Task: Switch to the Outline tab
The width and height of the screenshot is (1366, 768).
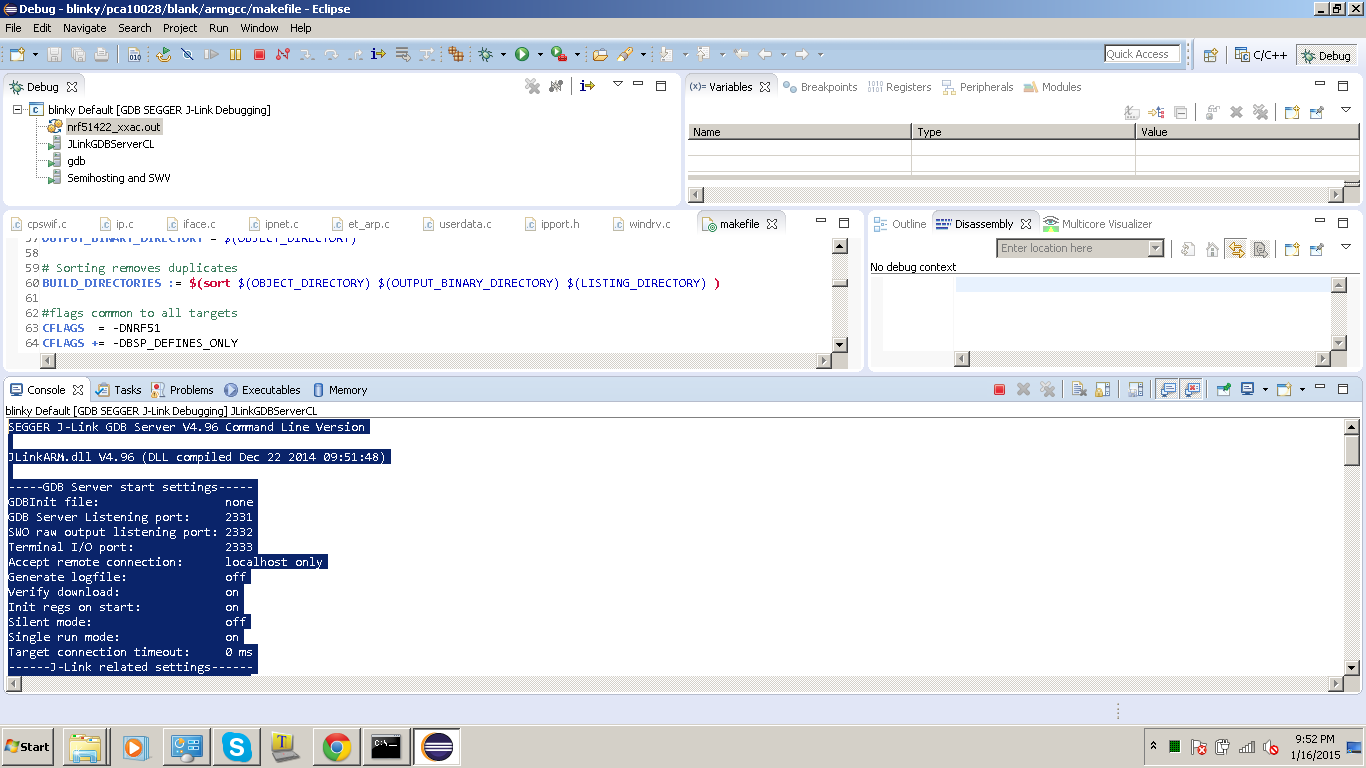Action: pos(900,224)
